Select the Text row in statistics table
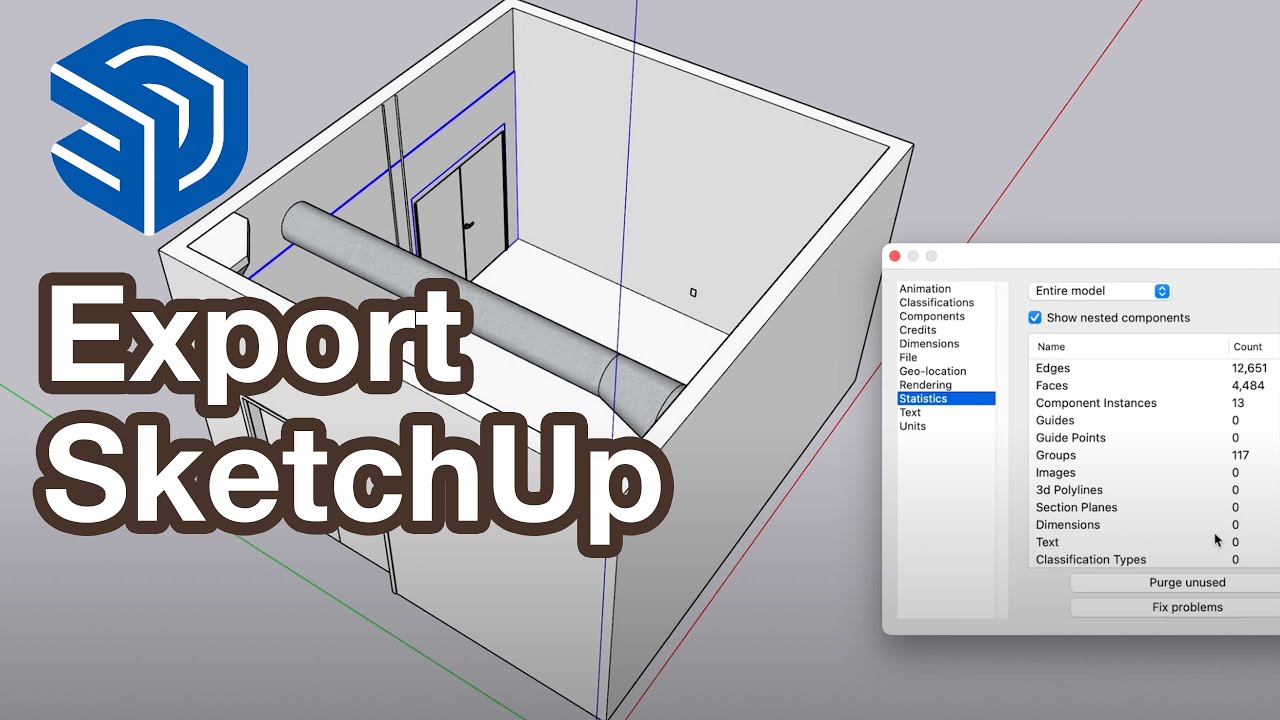Screen dimensions: 1280x720 tap(1154, 542)
